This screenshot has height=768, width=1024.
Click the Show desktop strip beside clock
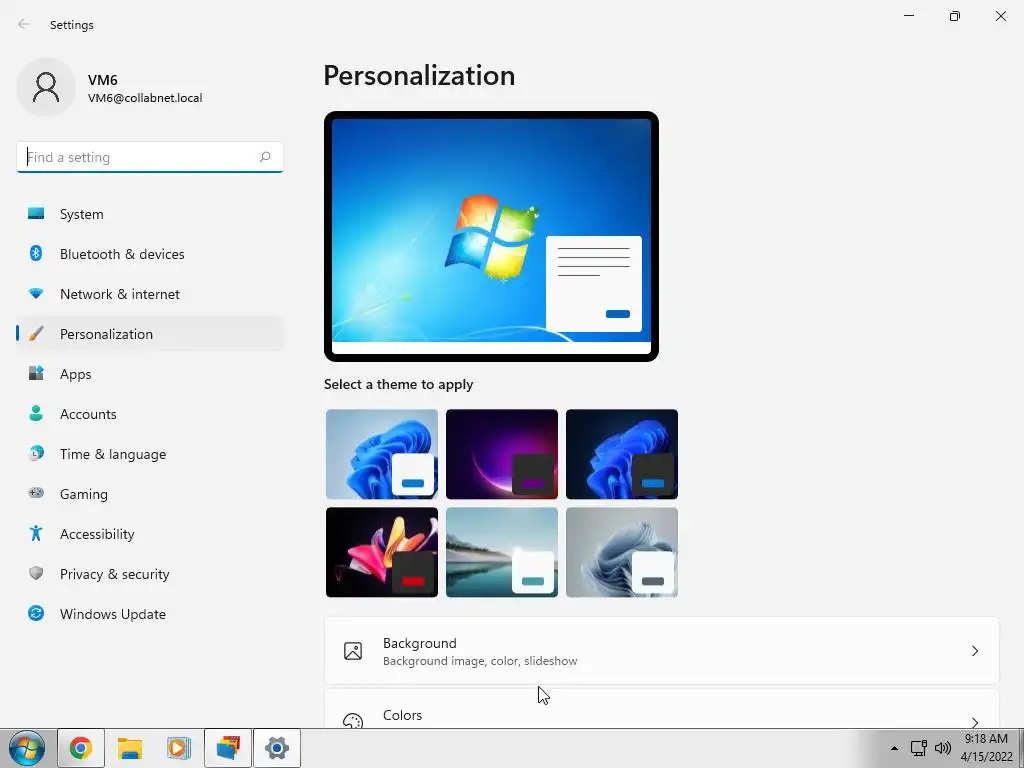point(1020,748)
